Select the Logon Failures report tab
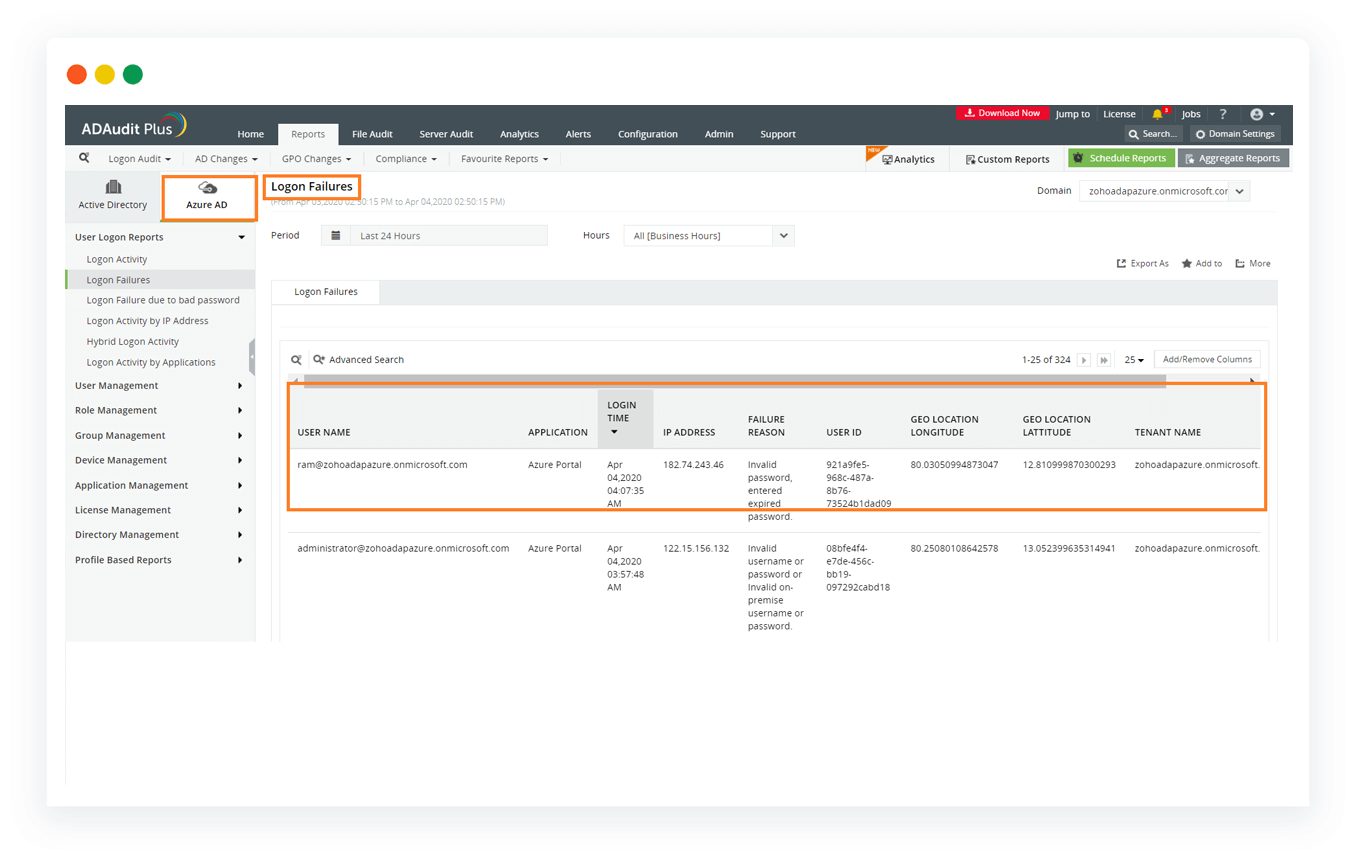This screenshot has height=862, width=1356. (326, 292)
